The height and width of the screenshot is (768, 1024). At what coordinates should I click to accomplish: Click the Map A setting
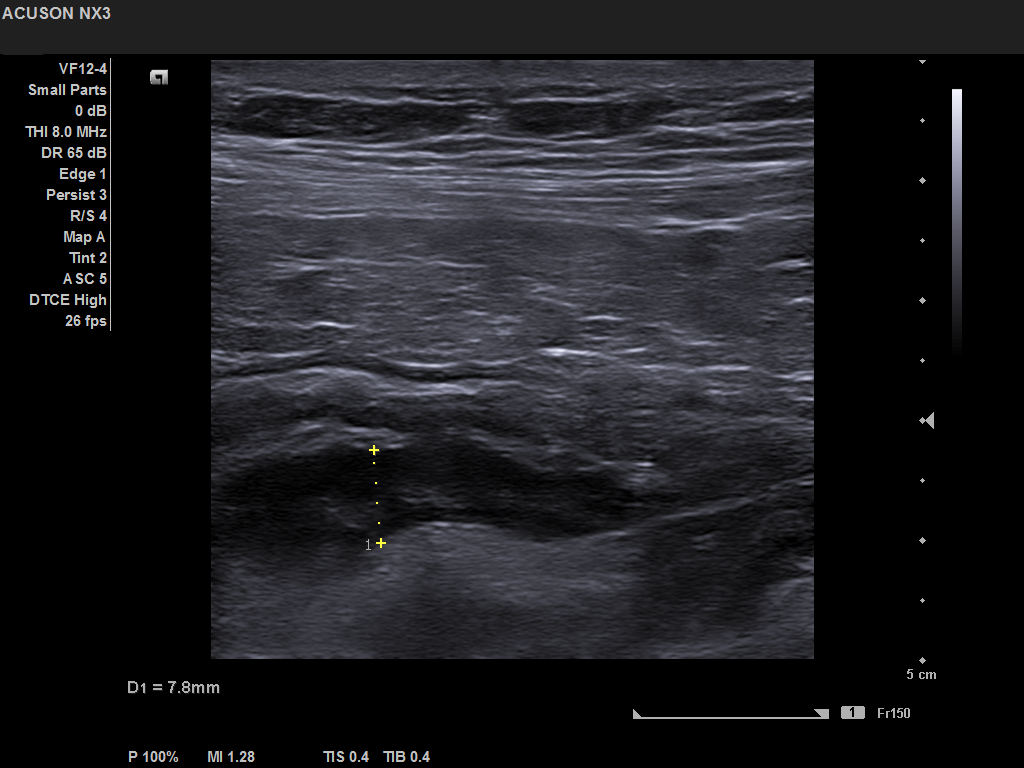[x=84, y=237]
